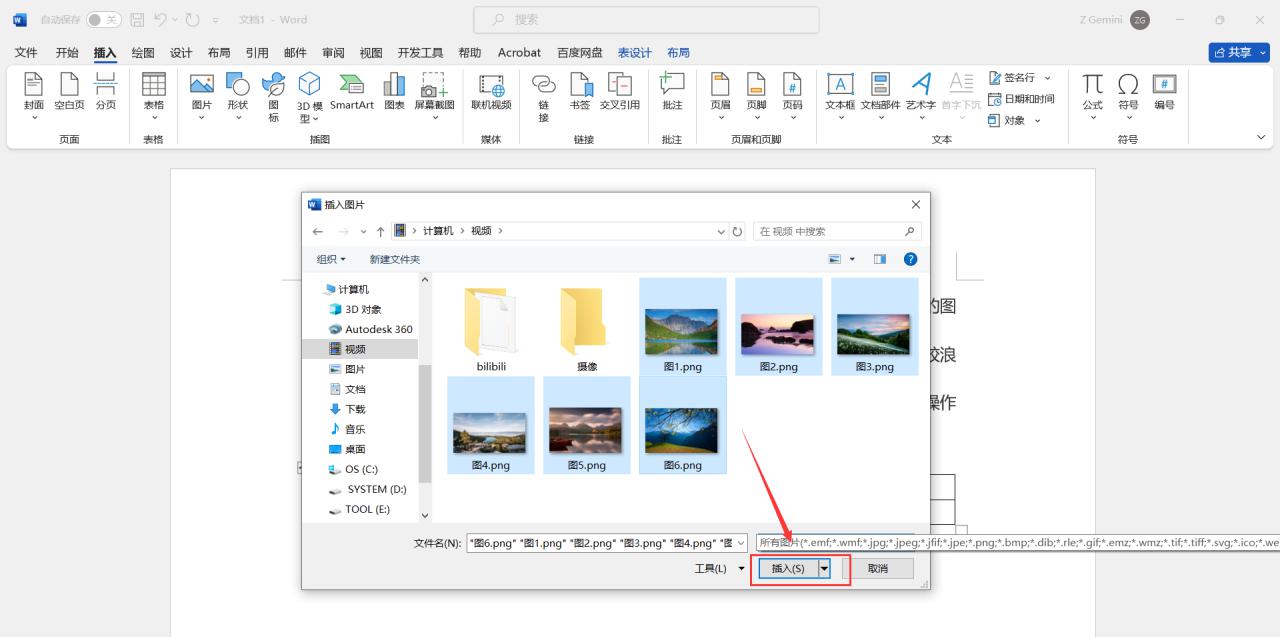Expand the Organize (组织) menu
Image resolution: width=1280 pixels, height=637 pixels.
coord(331,259)
